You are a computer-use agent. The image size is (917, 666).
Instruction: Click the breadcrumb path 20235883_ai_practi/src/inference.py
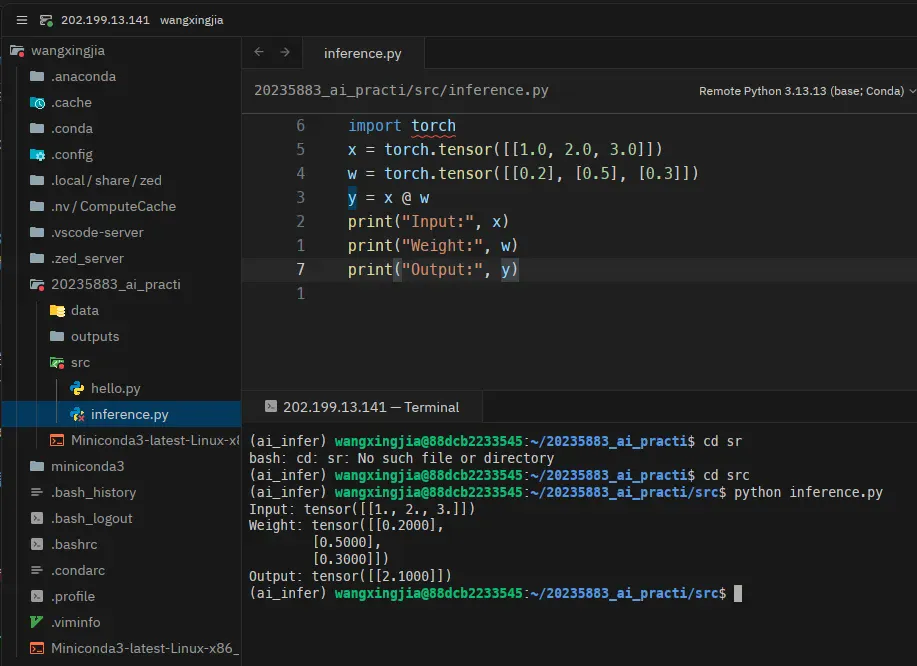[401, 90]
